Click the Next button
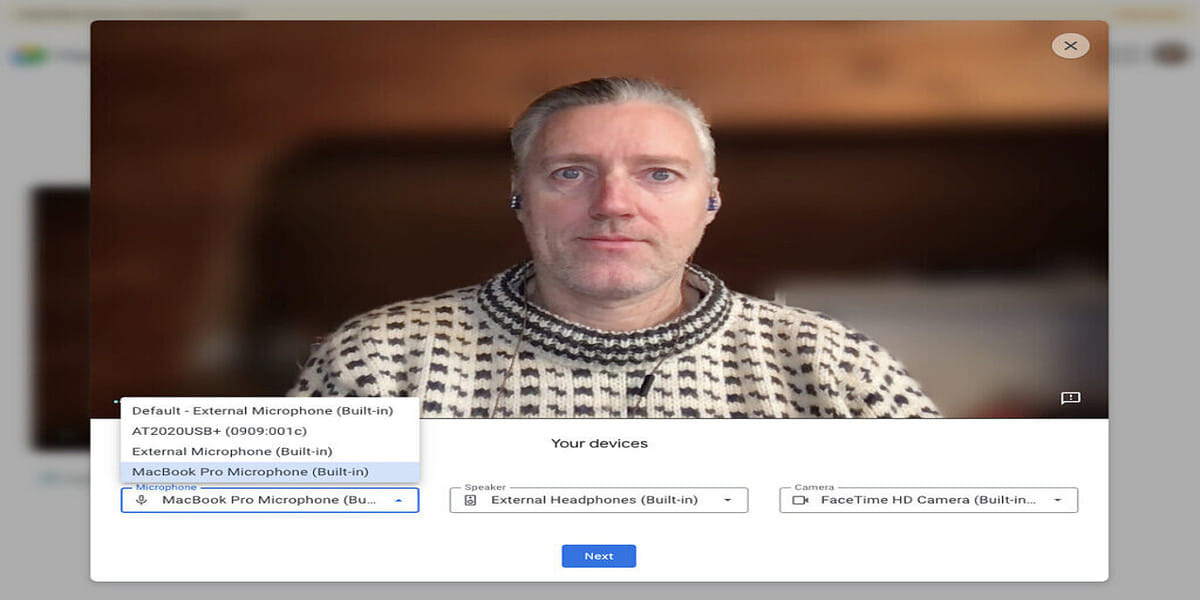The height and width of the screenshot is (600, 1200). click(x=598, y=555)
